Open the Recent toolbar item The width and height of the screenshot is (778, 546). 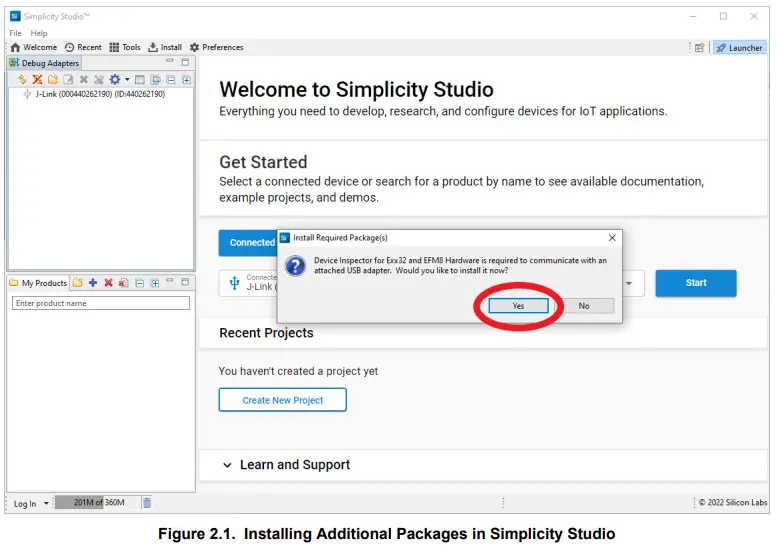coord(83,47)
